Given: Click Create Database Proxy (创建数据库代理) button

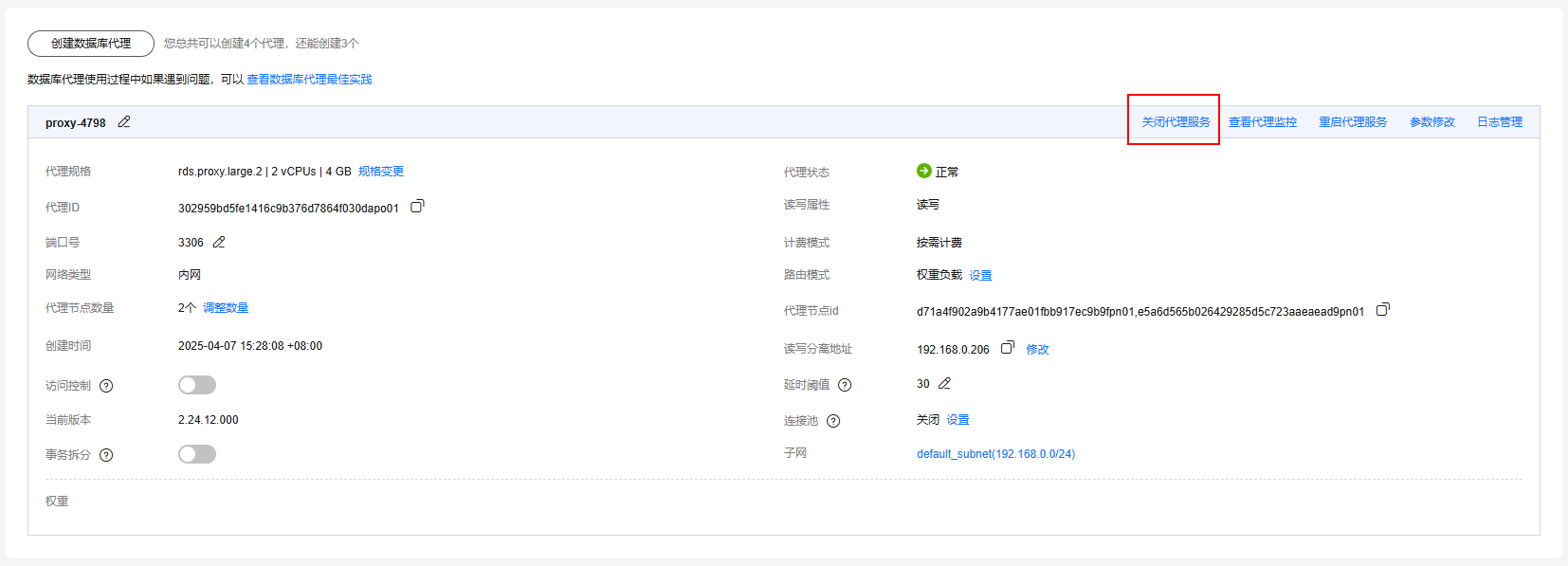Looking at the screenshot, I should point(91,44).
